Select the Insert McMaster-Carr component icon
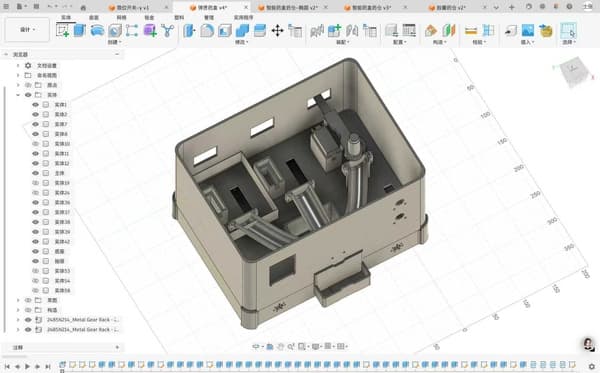 [x=546, y=30]
